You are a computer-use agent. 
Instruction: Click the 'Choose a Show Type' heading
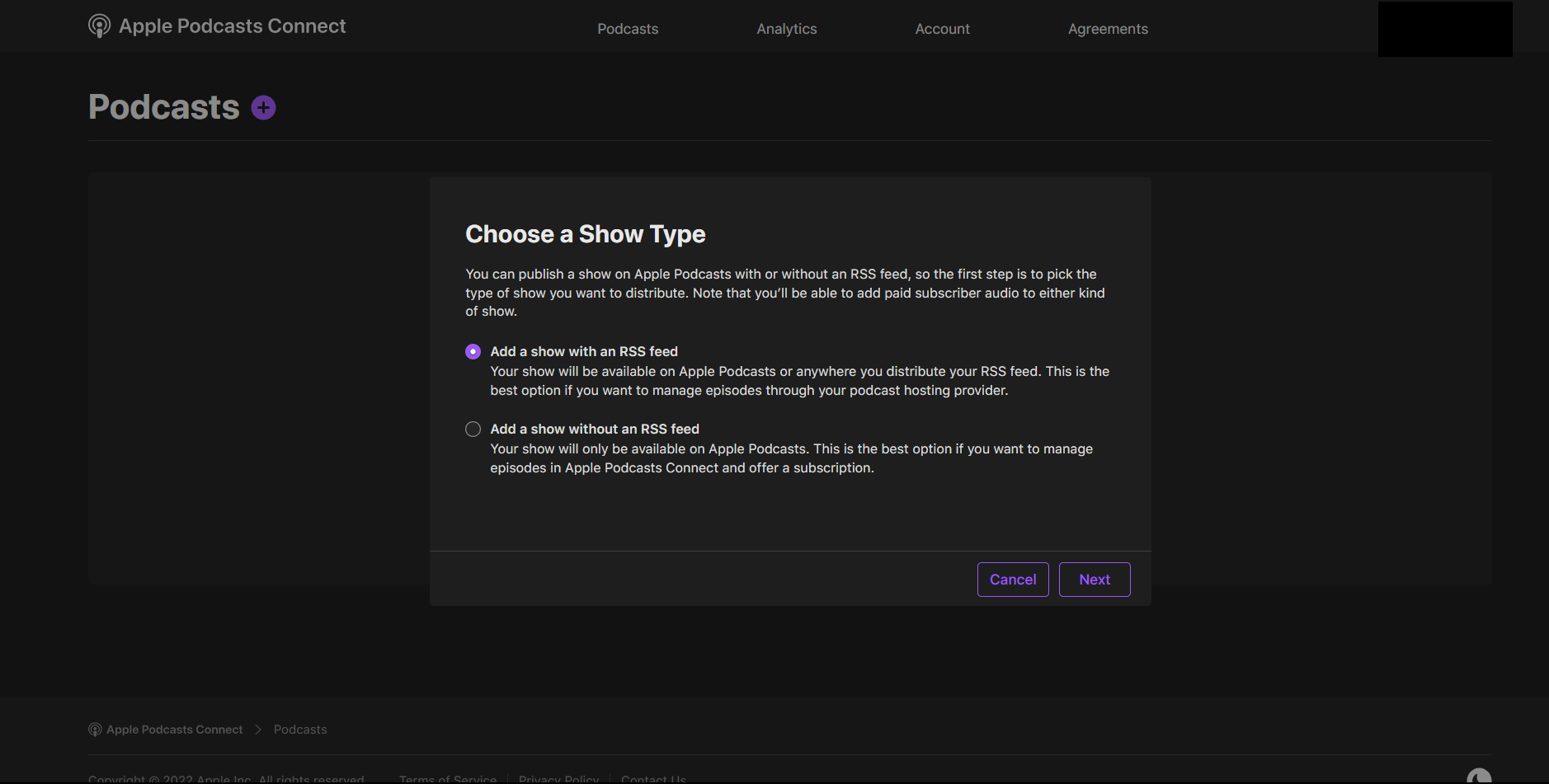point(586,234)
